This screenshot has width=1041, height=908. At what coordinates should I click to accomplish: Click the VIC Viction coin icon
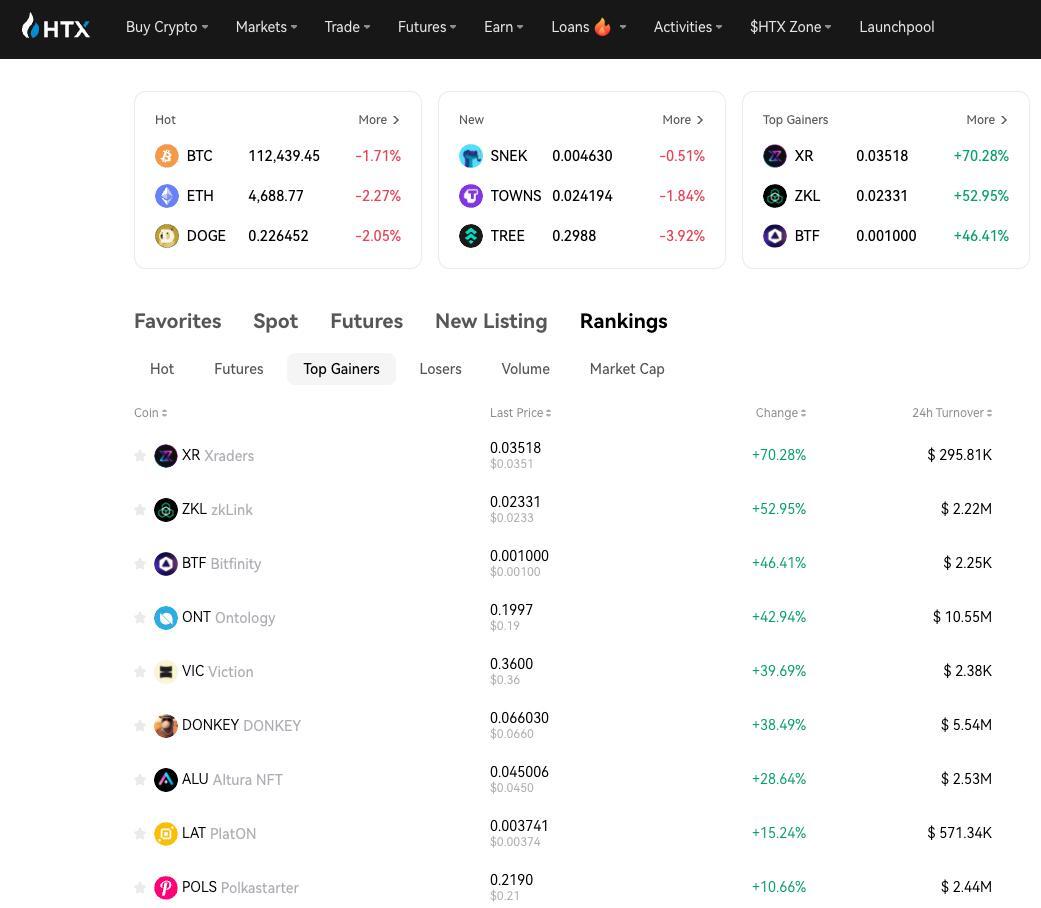pos(165,672)
